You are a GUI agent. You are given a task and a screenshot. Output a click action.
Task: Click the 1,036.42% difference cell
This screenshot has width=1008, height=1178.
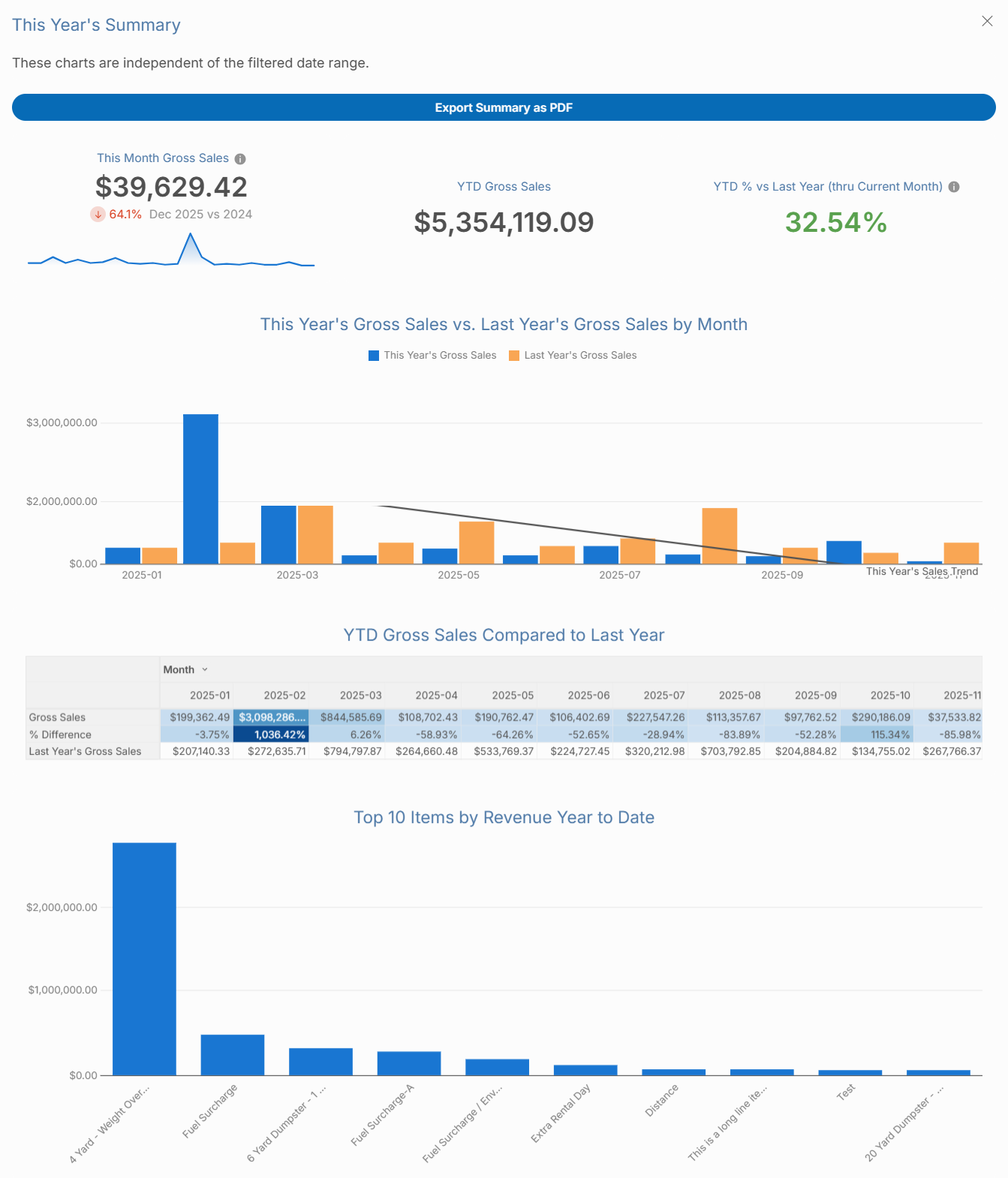coord(272,735)
